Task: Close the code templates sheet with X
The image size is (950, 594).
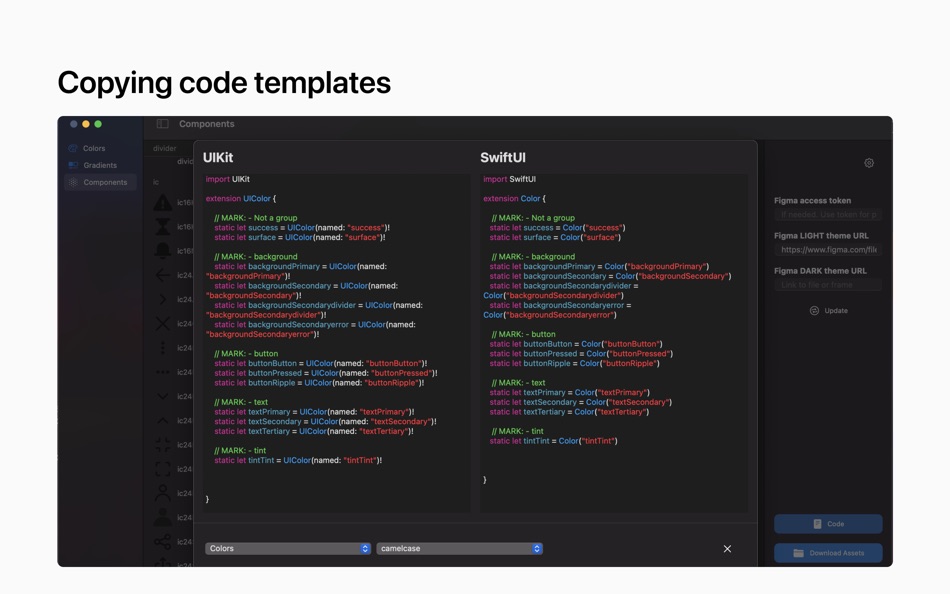Action: pyautogui.click(x=727, y=549)
